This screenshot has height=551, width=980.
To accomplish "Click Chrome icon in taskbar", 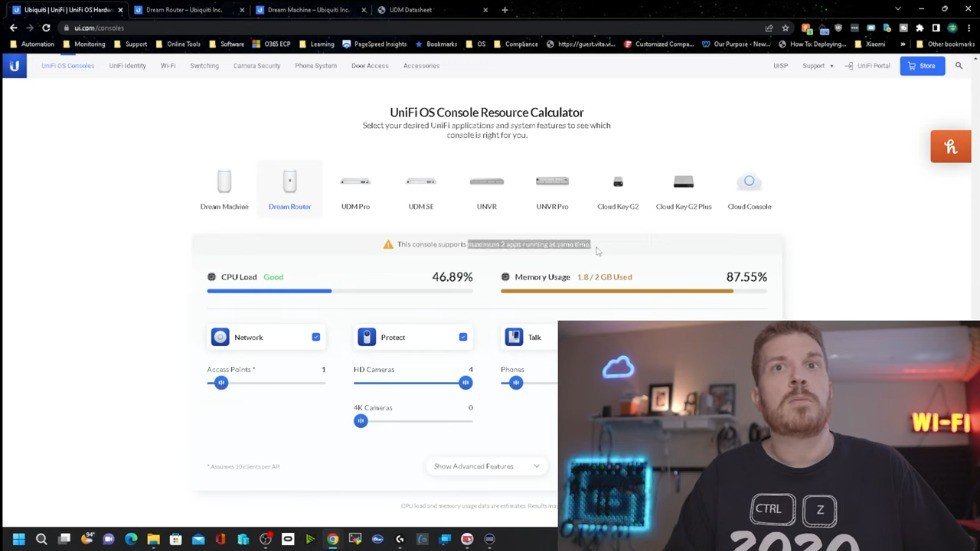I will [x=332, y=539].
